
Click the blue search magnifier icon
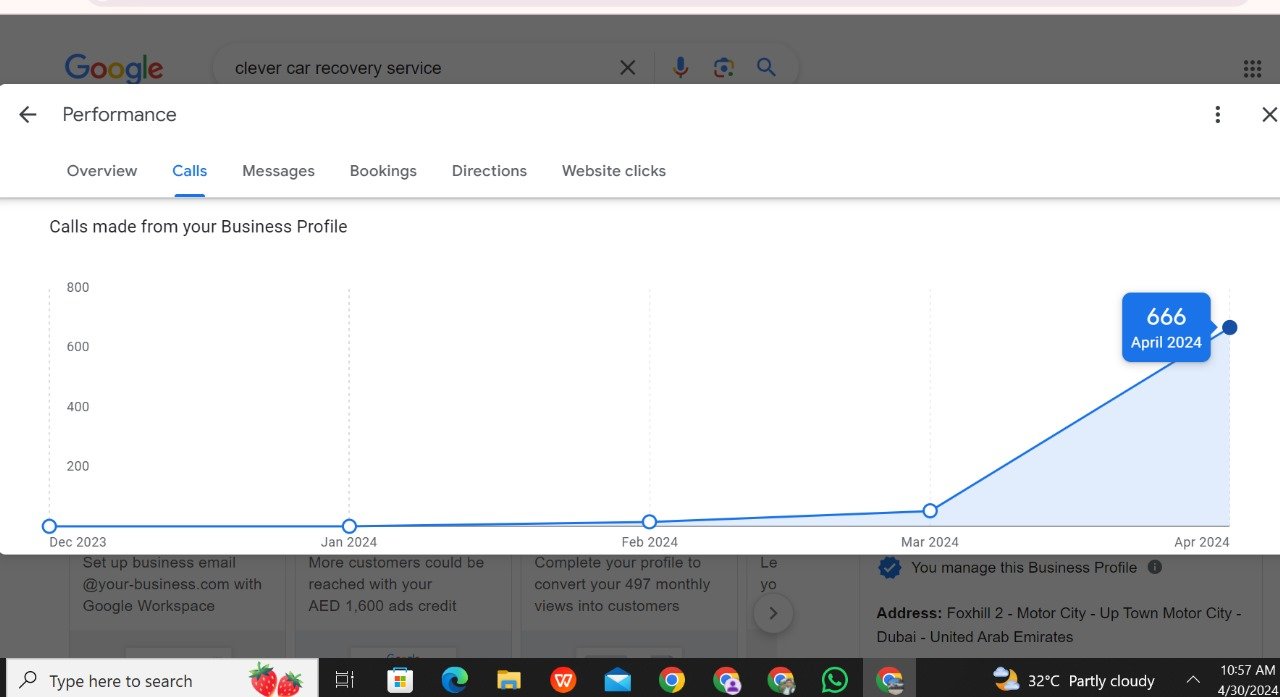click(766, 68)
